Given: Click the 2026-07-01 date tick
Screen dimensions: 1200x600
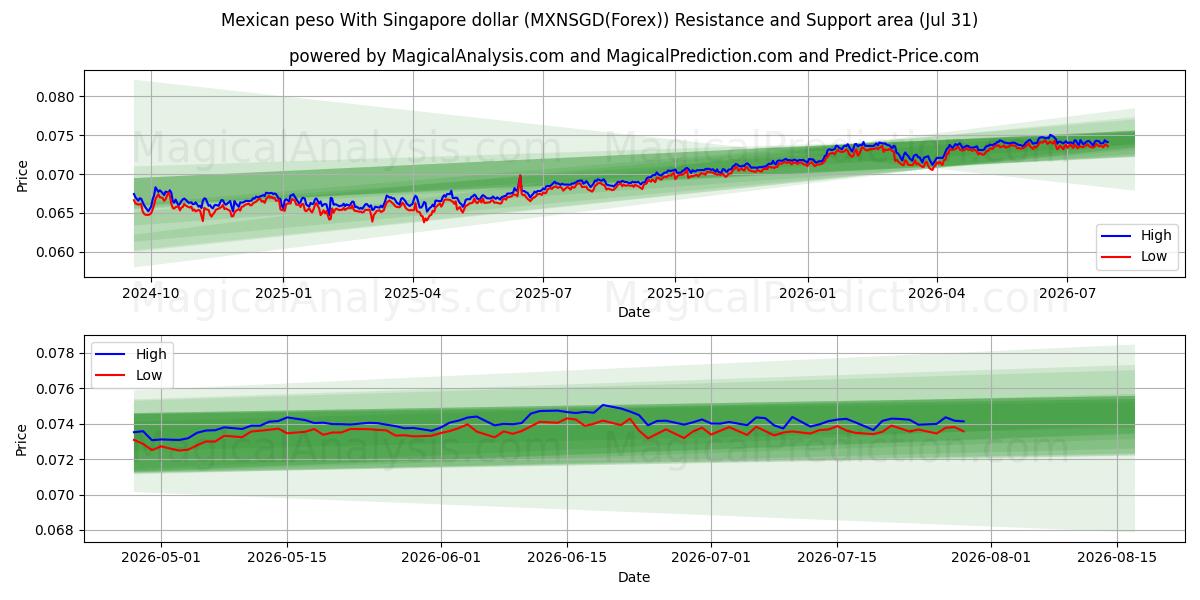Looking at the screenshot, I should [x=711, y=558].
